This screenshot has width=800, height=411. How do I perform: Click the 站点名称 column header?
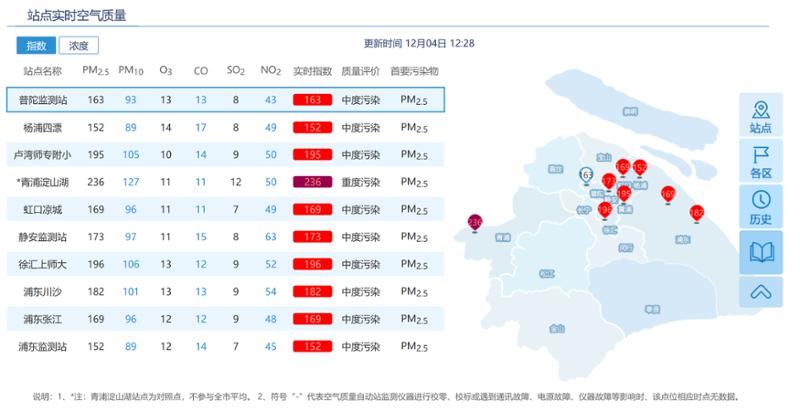42,72
